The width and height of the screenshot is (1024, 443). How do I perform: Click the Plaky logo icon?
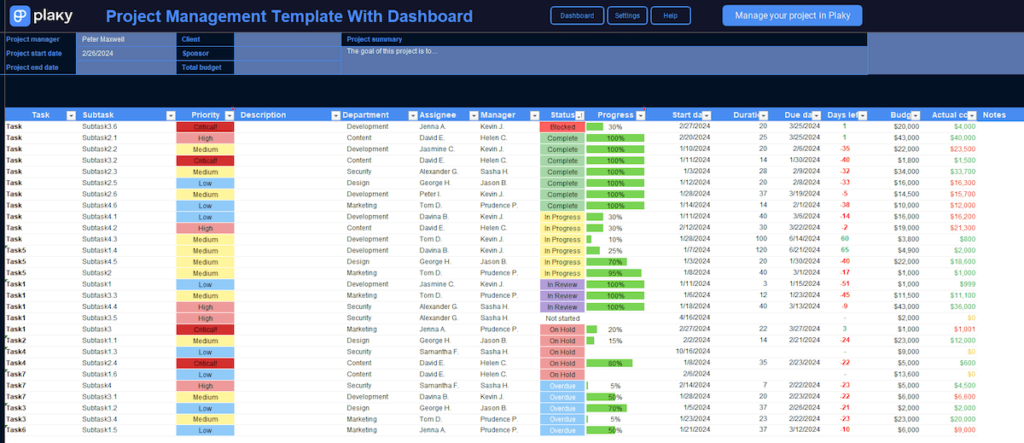[x=18, y=16]
